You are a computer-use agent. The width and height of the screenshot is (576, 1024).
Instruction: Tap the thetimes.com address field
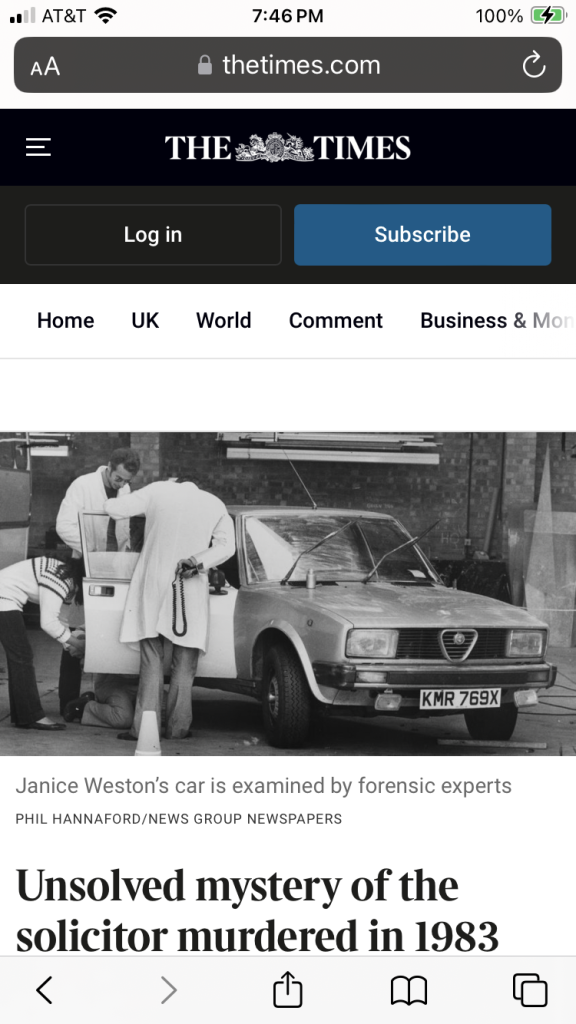[288, 65]
